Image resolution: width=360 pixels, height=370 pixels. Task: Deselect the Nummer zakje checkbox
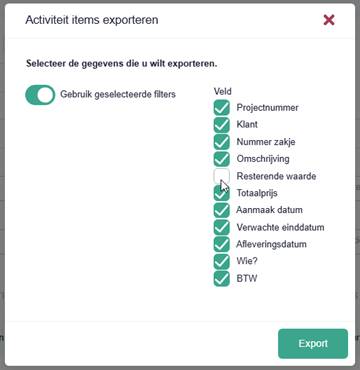click(222, 142)
